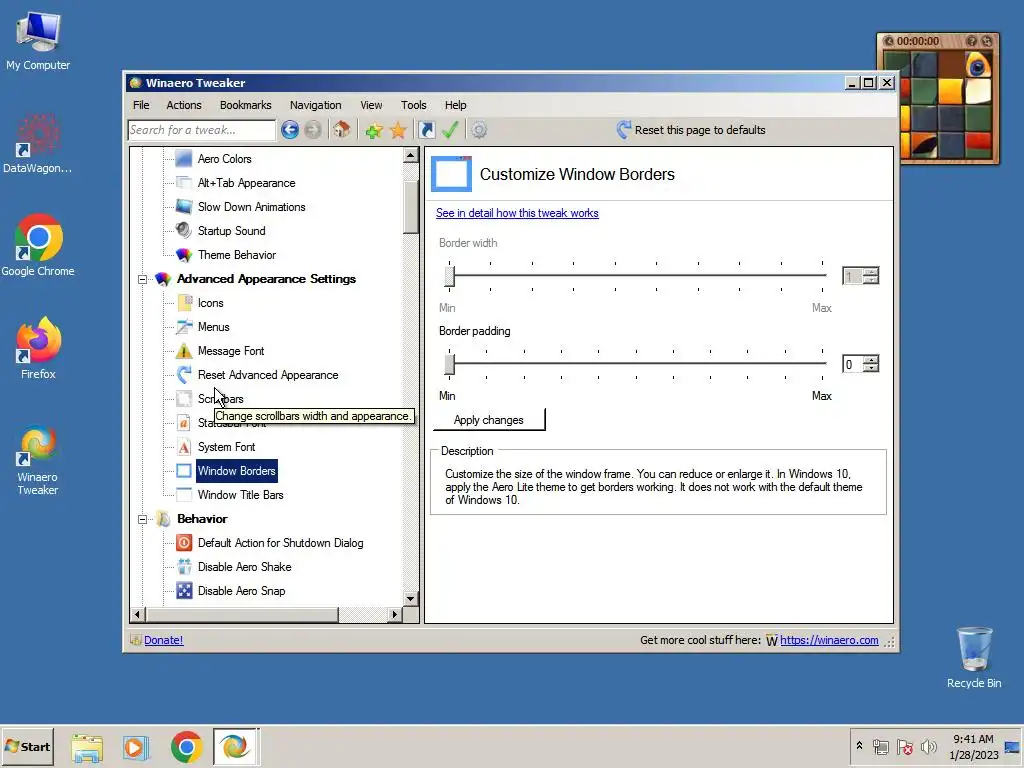The image size is (1024, 768).
Task: Click the tree horizontal scrollbar left arrow
Action: coord(137,614)
